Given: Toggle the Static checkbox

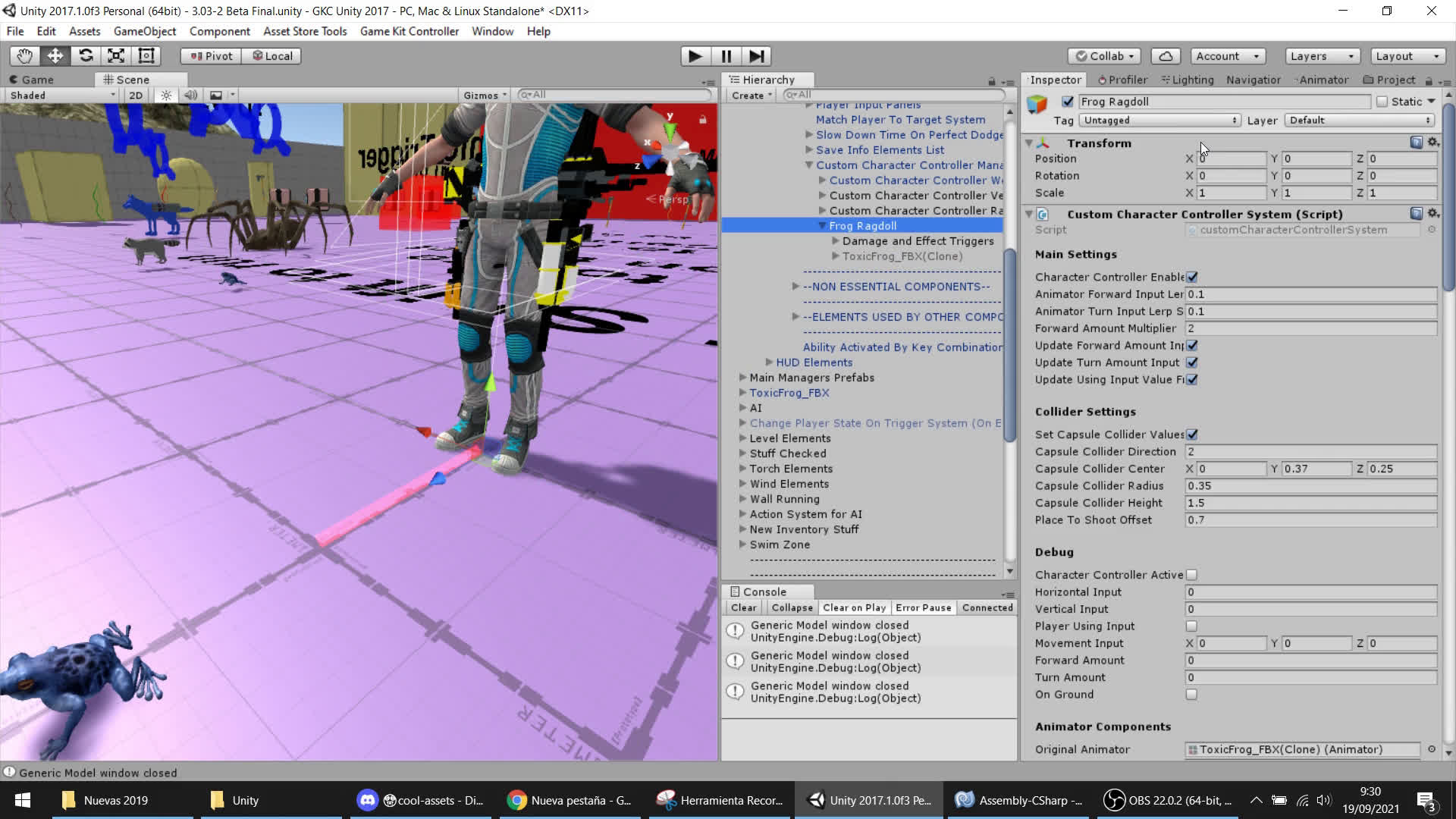Looking at the screenshot, I should 1382,102.
